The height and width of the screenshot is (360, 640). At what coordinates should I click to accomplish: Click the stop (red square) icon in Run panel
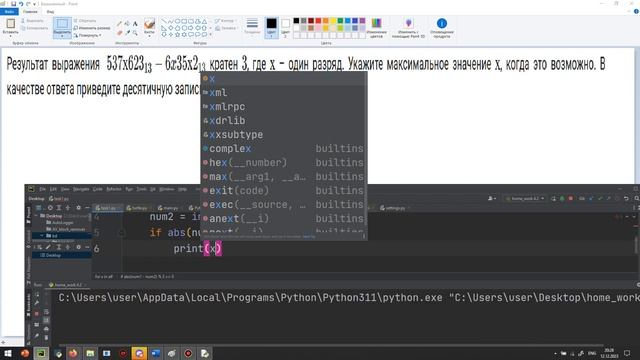pyautogui.click(x=36, y=313)
